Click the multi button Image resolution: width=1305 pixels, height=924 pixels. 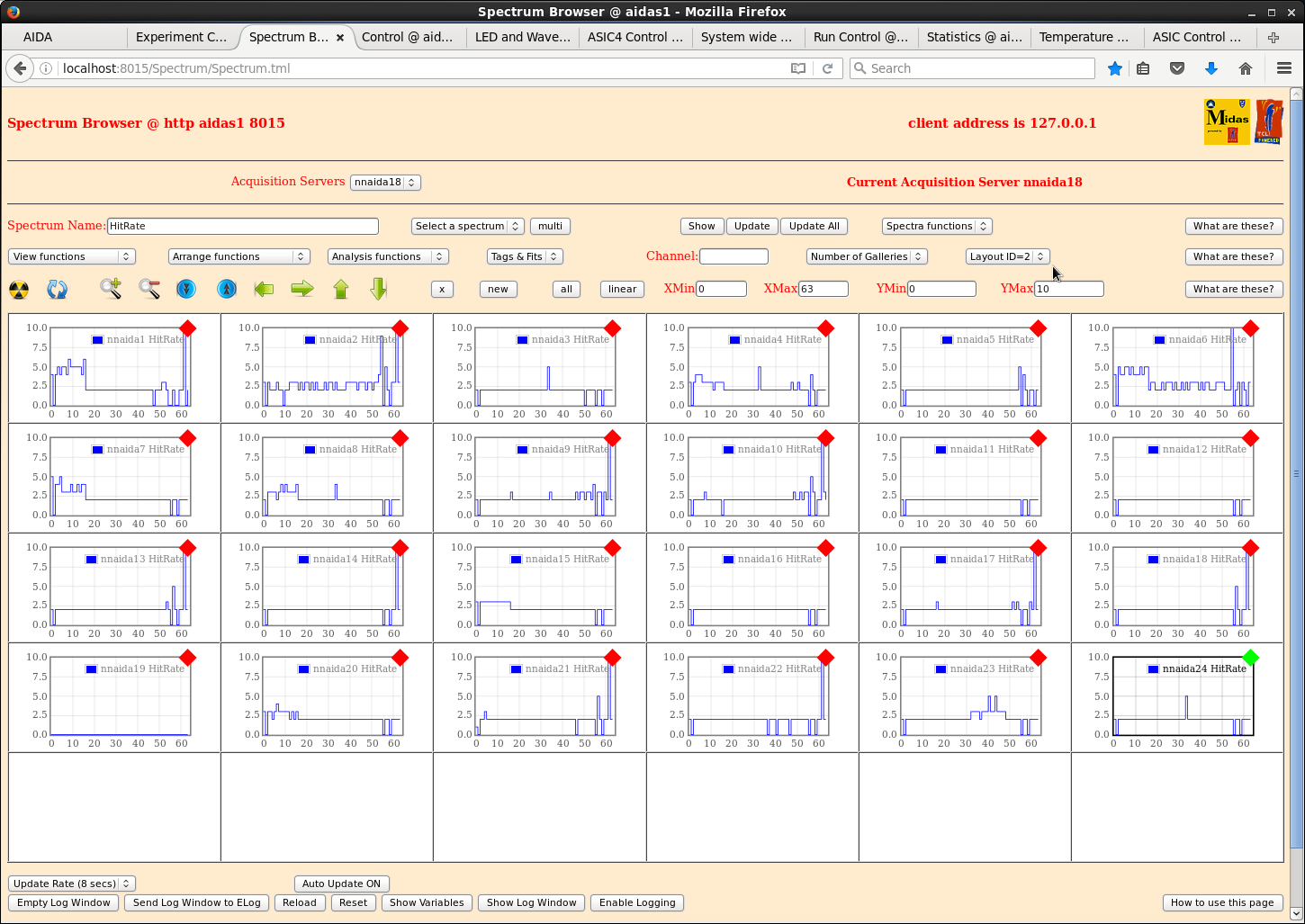click(x=551, y=226)
